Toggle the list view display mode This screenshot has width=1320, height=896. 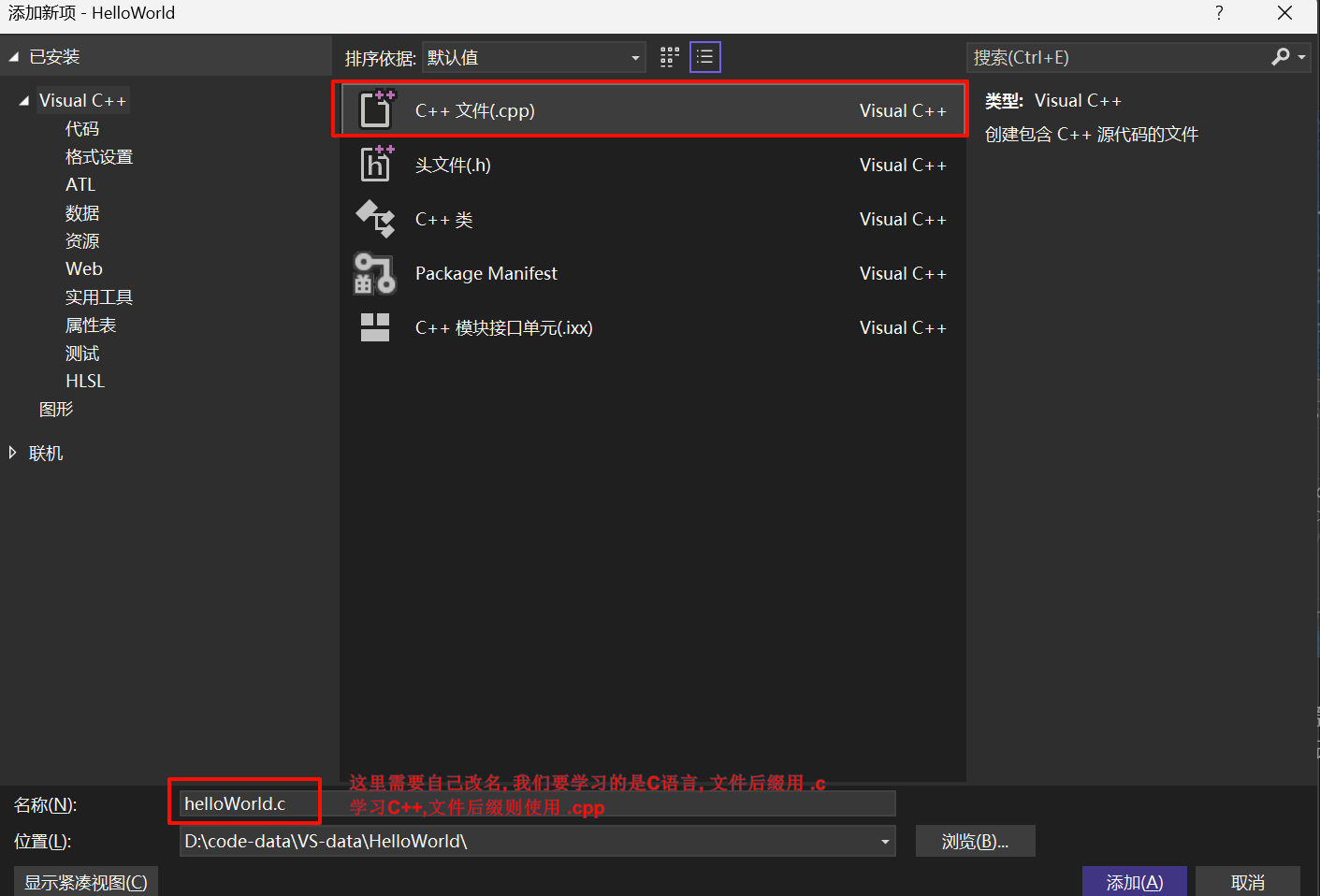704,57
